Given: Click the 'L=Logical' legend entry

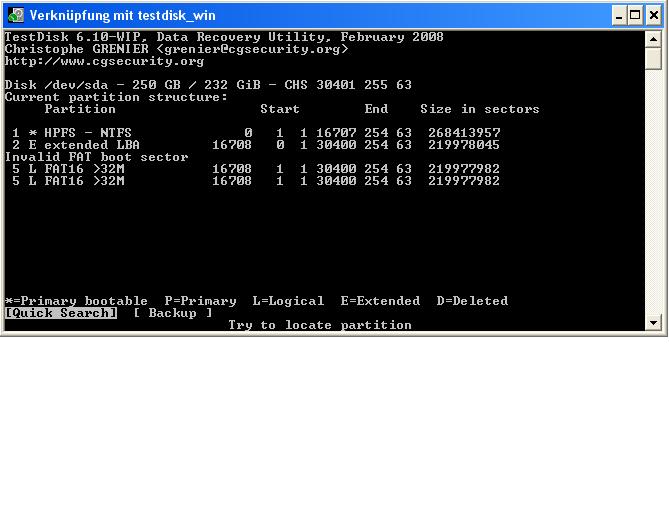Looking at the screenshot, I should [x=288, y=301].
